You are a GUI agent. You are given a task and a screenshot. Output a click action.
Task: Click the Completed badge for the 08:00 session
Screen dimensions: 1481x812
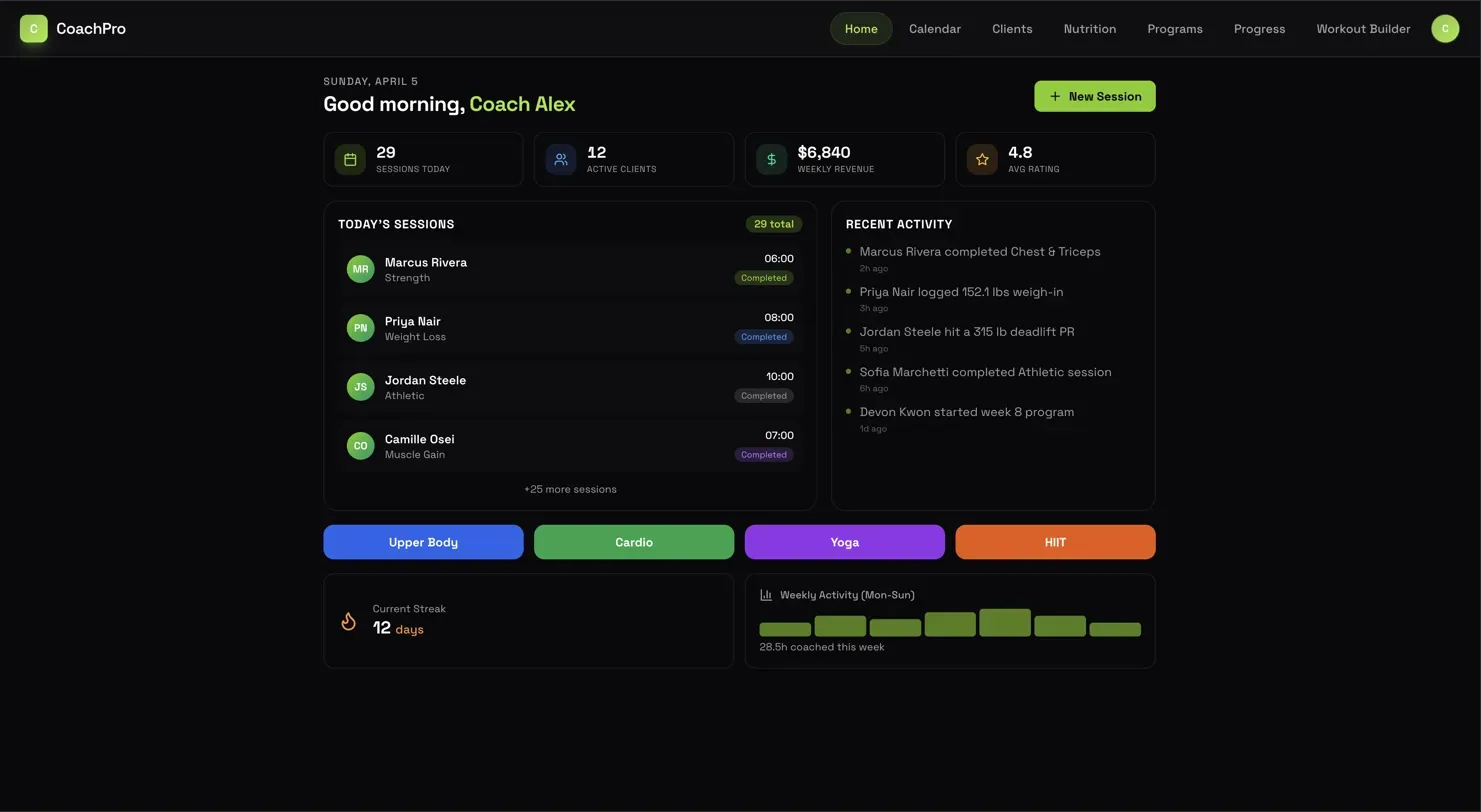pos(764,337)
